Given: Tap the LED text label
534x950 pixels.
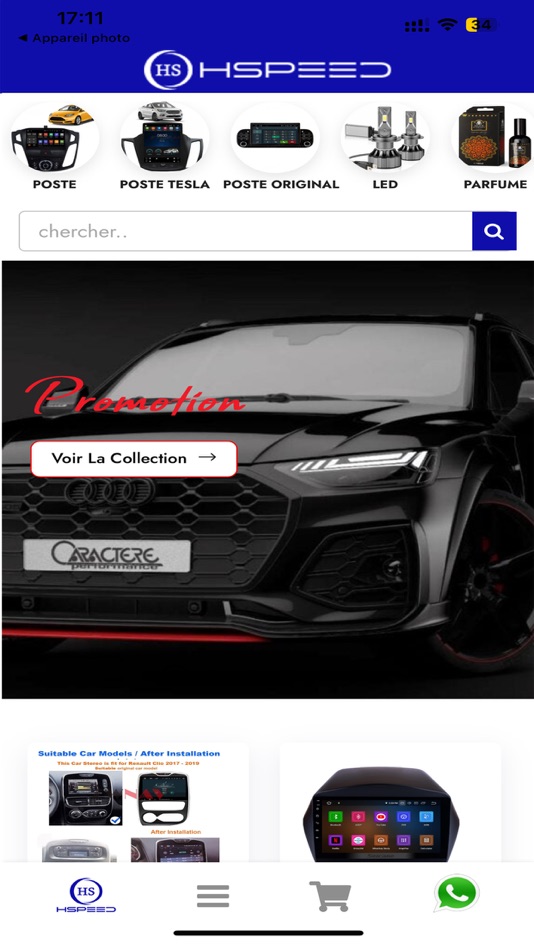Looking at the screenshot, I should [385, 184].
